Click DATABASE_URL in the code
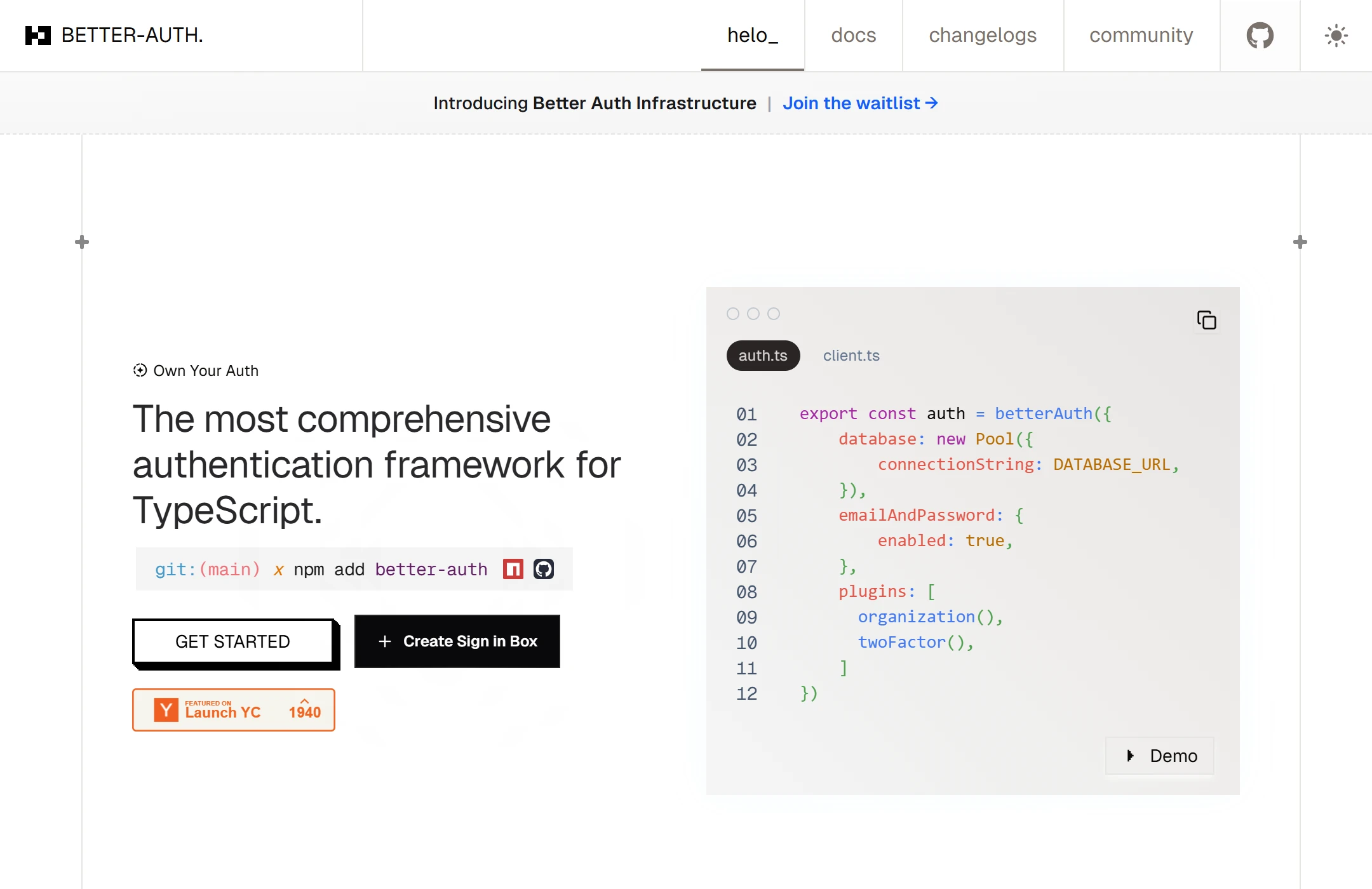Viewport: 1372px width, 889px height. 1112,465
